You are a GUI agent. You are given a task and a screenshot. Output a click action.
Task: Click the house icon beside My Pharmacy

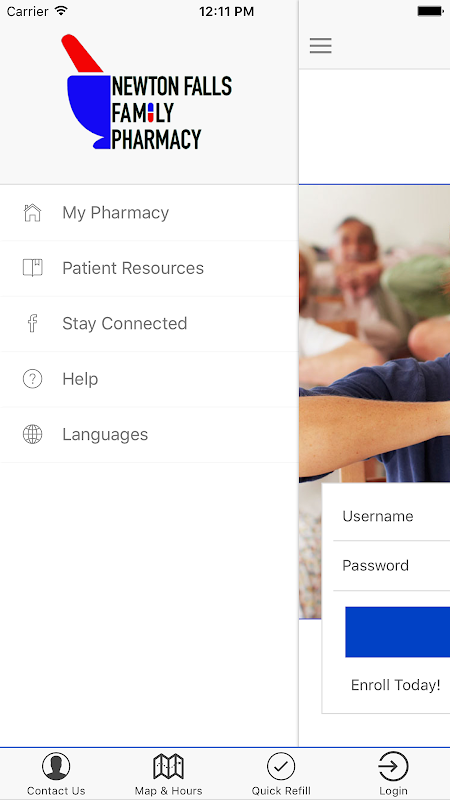coord(32,212)
